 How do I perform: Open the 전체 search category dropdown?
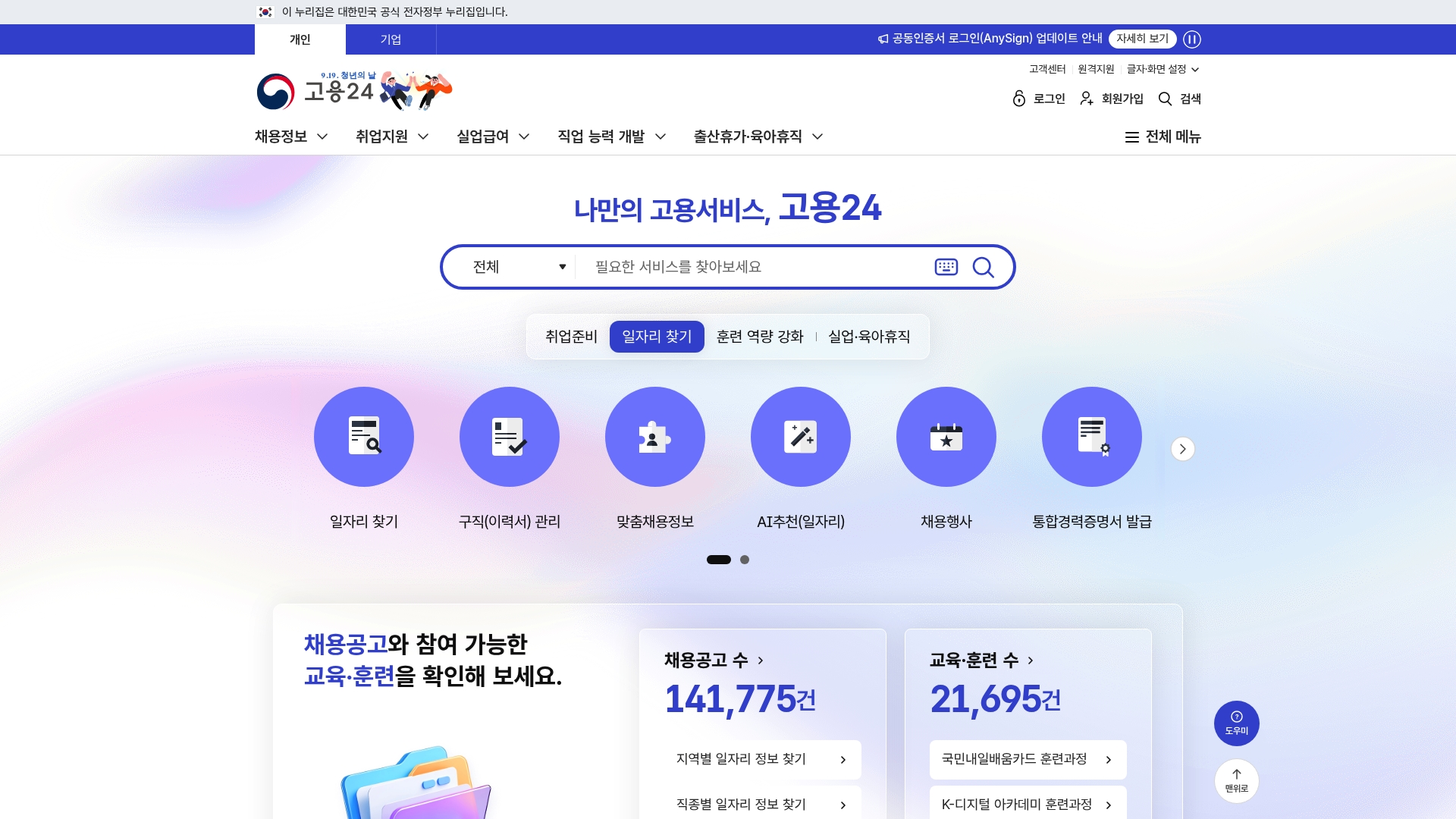click(519, 267)
